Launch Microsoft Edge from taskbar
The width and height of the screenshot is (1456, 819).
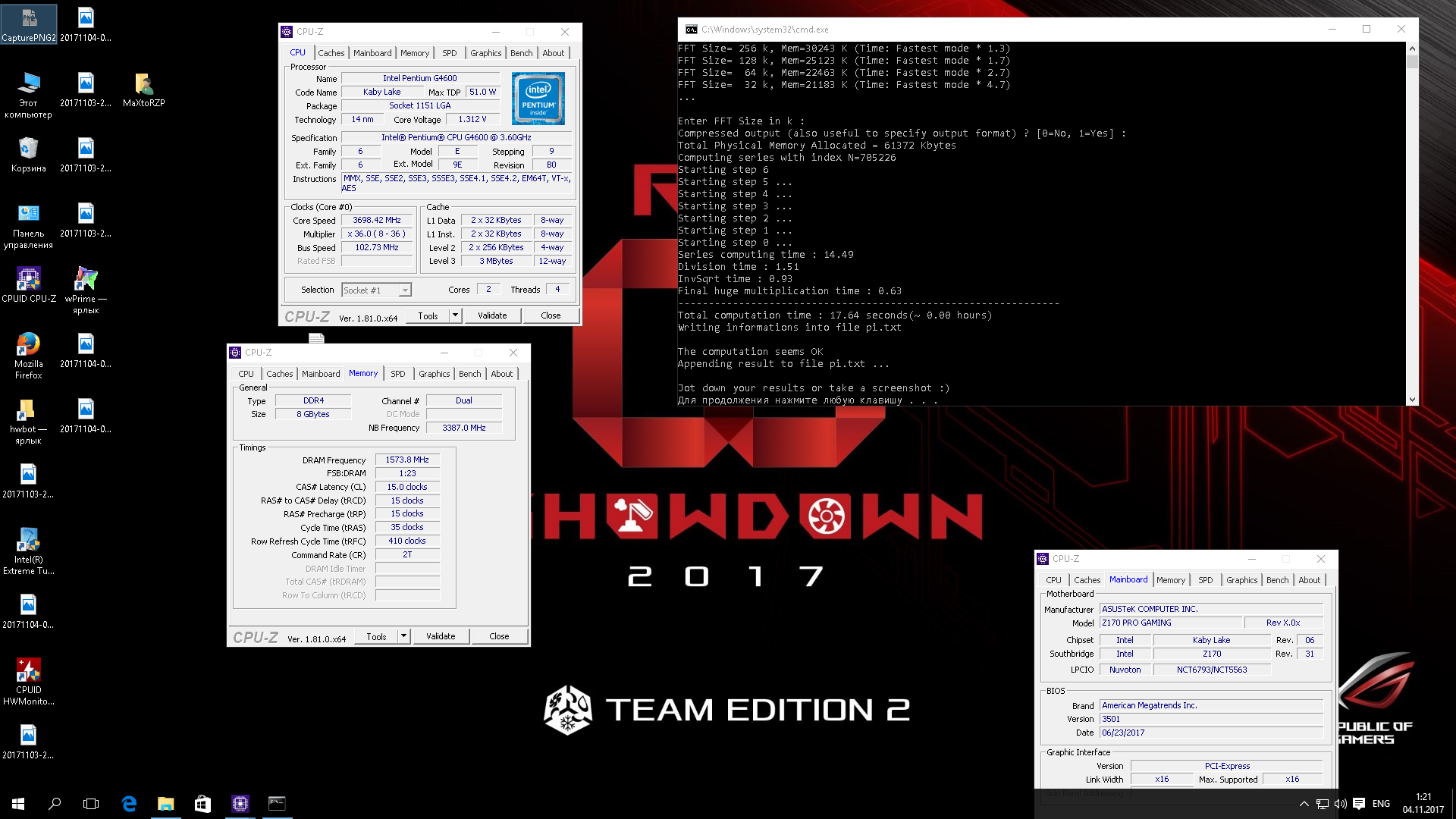coord(129,803)
